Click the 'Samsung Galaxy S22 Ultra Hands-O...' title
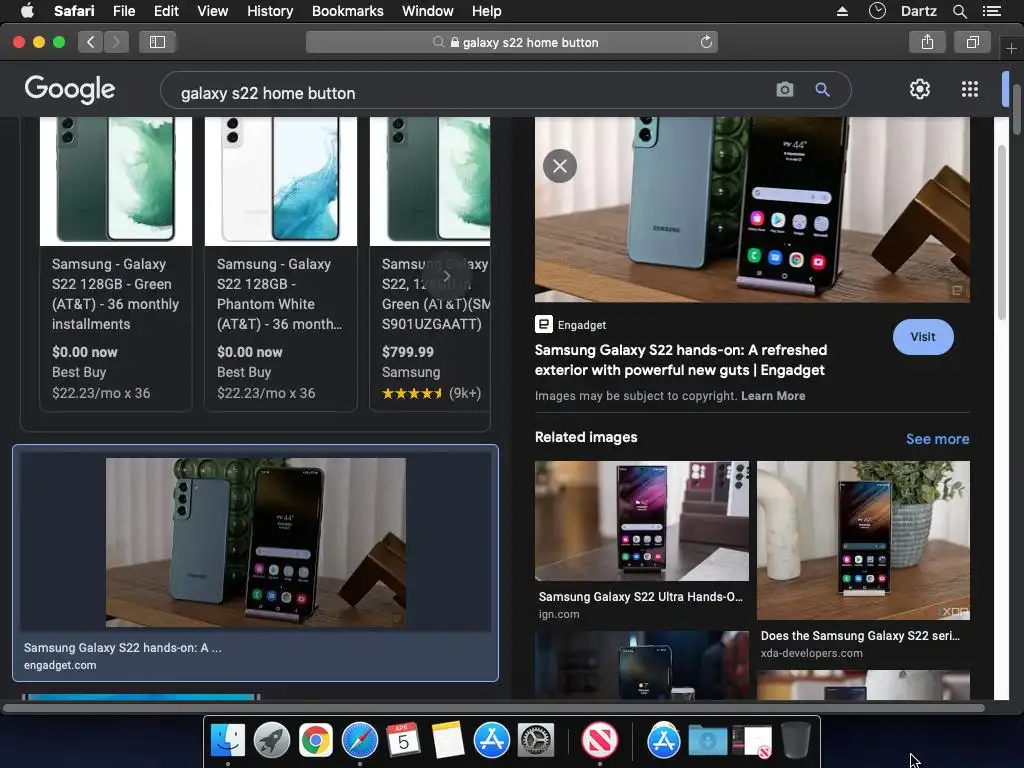Screen dimensions: 1024x768 pos(641,597)
